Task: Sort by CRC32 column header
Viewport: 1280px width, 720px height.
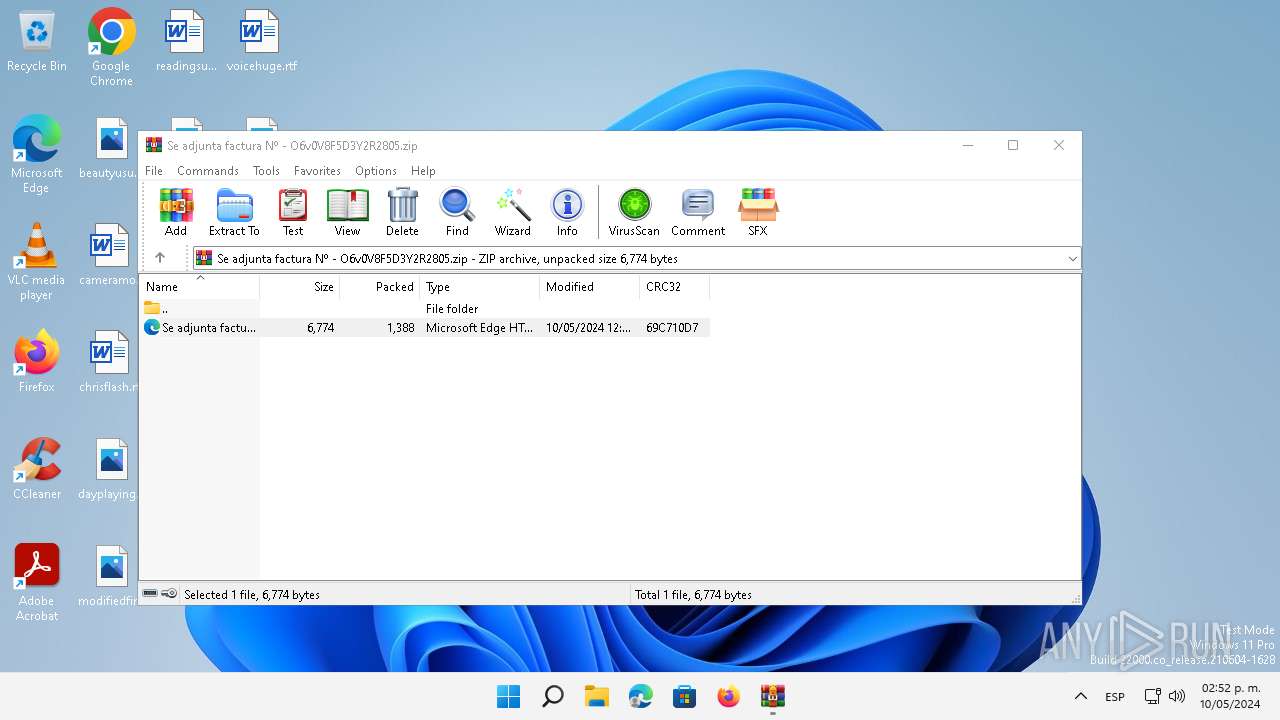Action: 675,287
